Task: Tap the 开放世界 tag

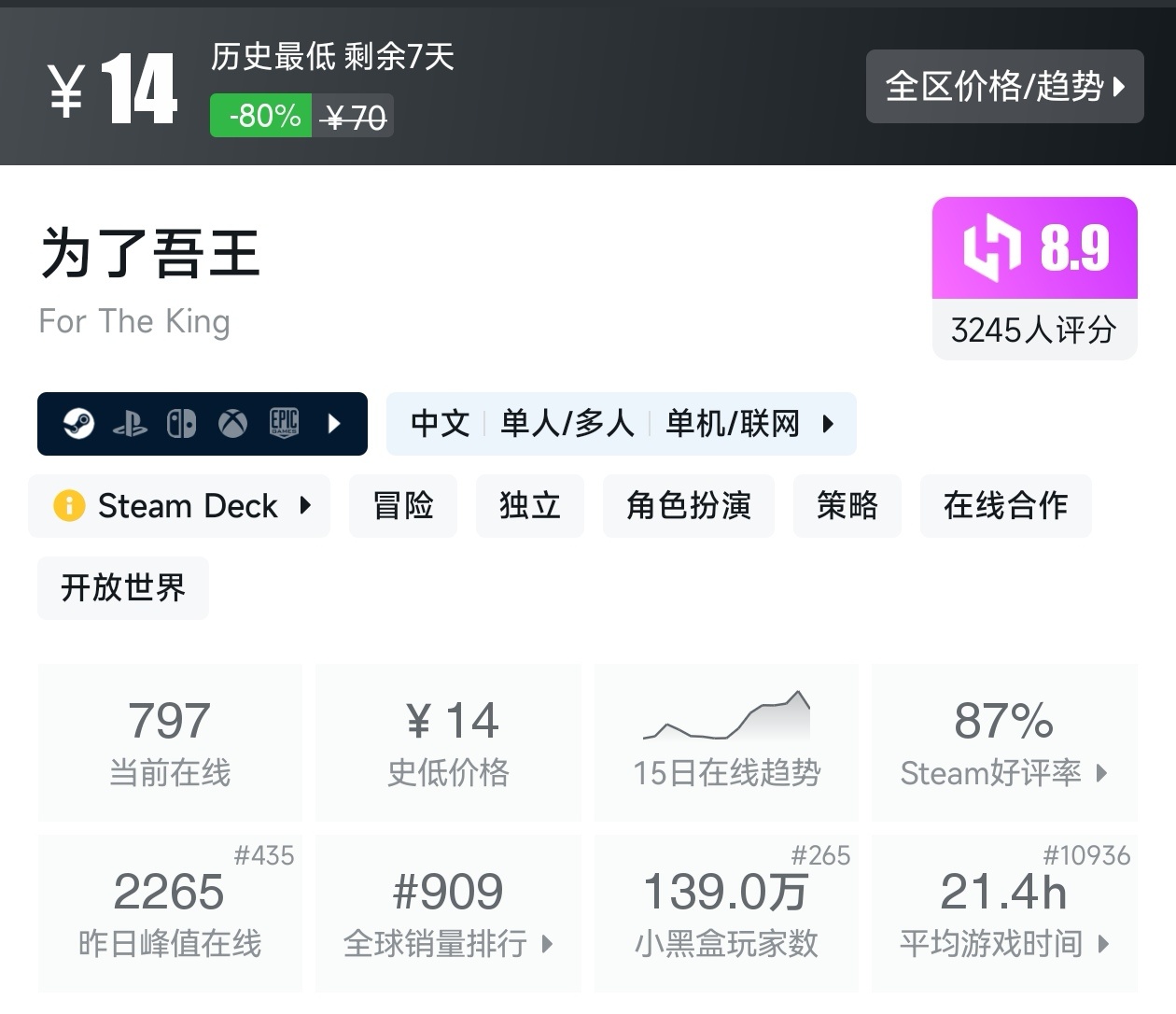Action: click(x=123, y=588)
